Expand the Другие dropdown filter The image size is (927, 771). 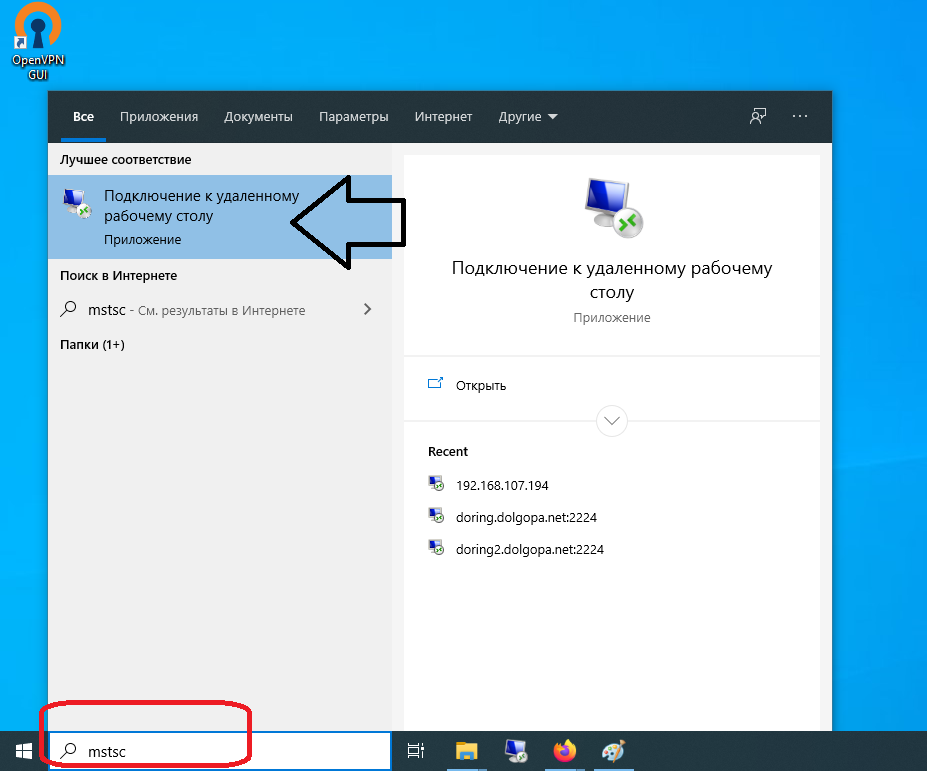coord(528,117)
